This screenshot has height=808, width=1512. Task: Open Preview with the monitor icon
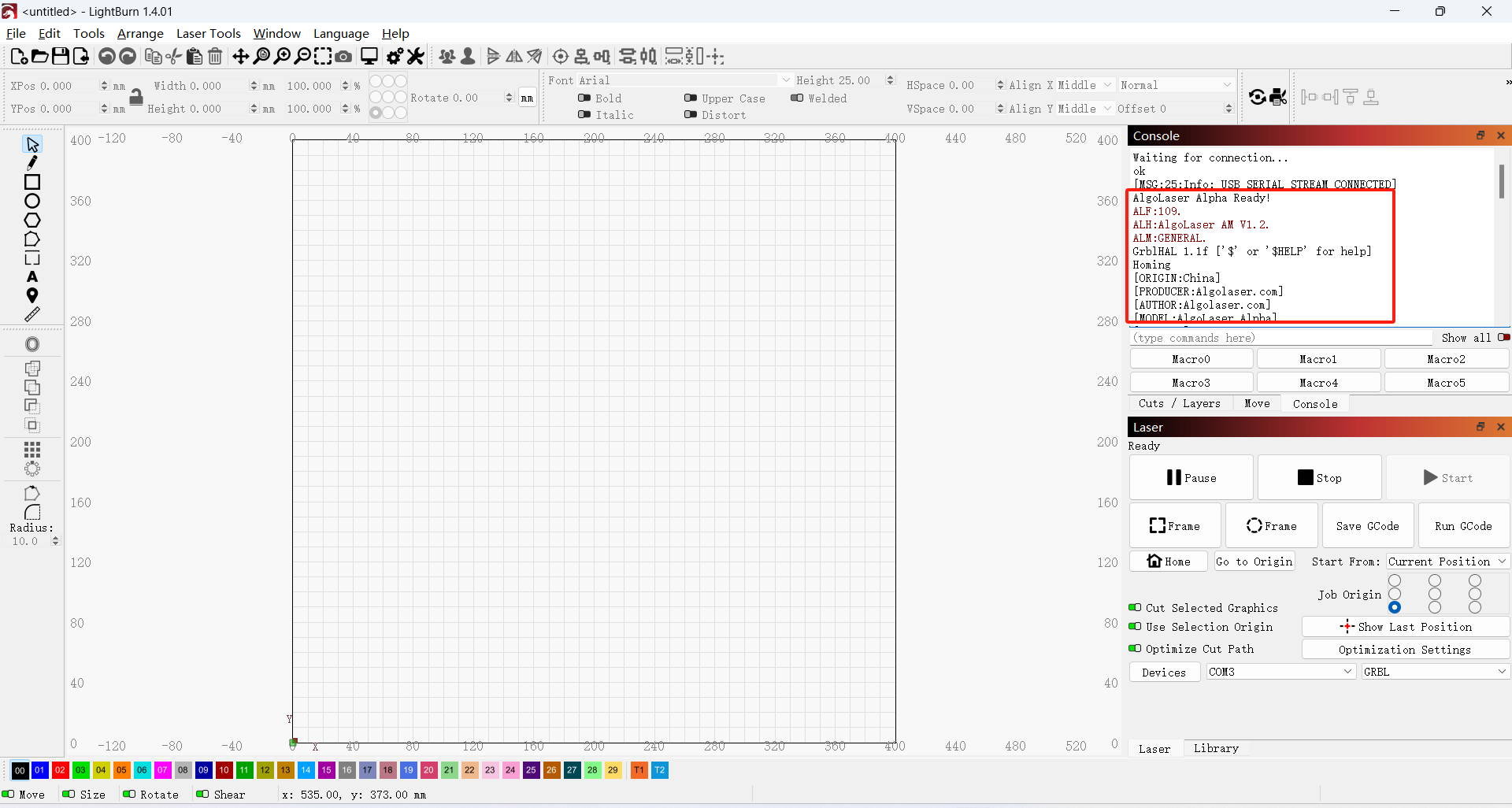click(369, 56)
